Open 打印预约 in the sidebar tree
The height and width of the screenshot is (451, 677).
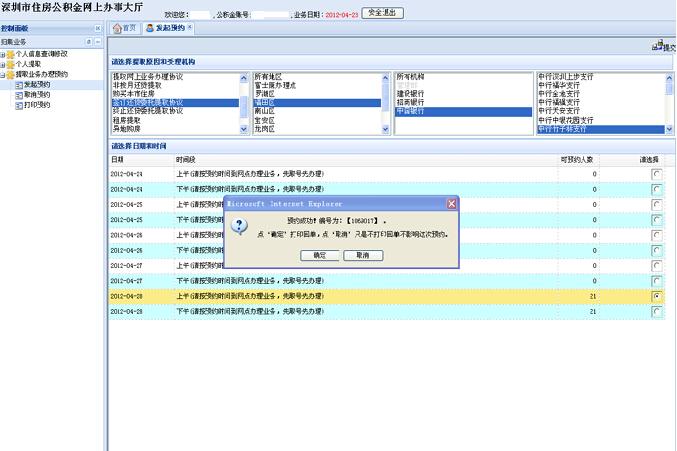pyautogui.click(x=37, y=104)
